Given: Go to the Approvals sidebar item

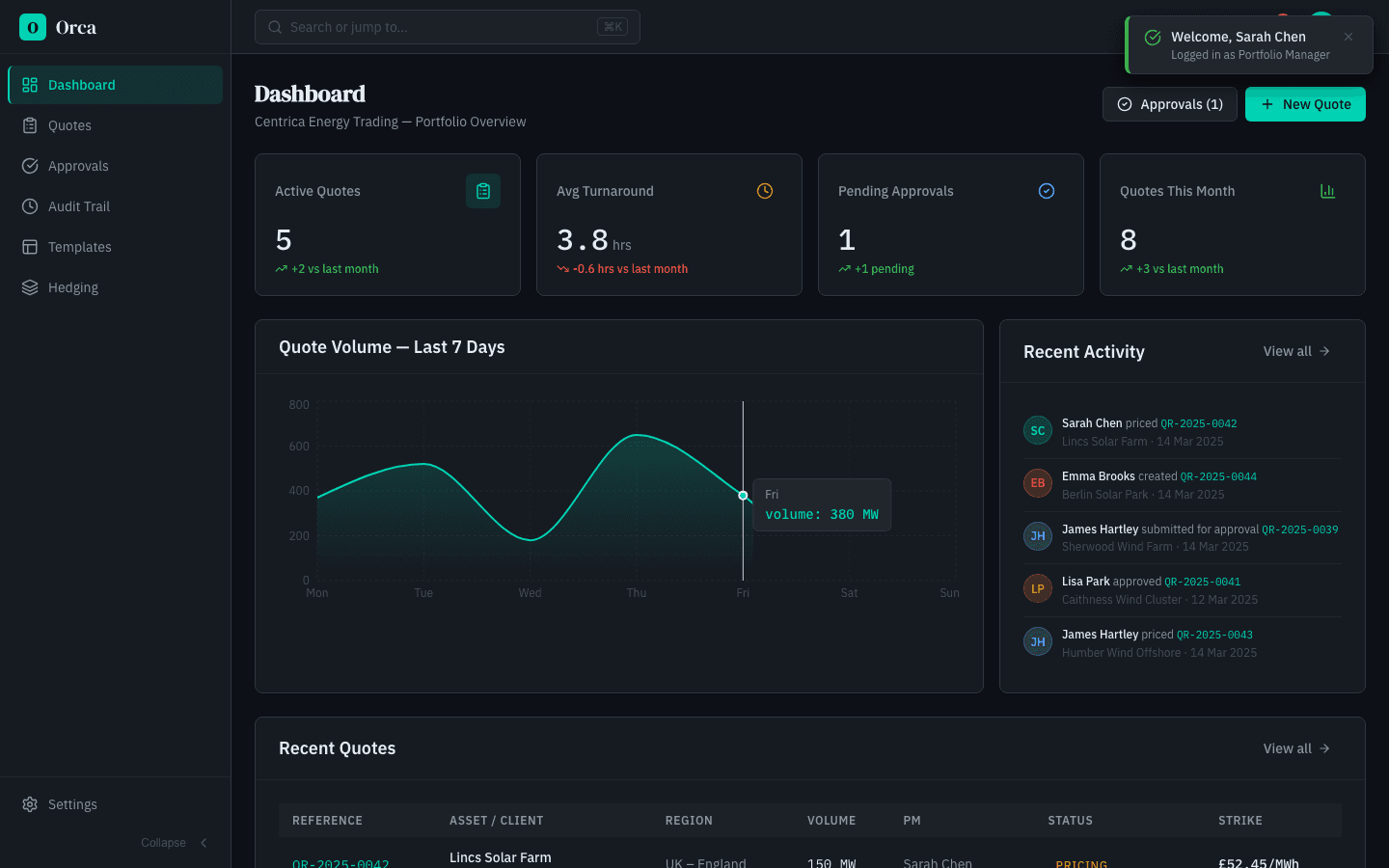Looking at the screenshot, I should point(115,166).
